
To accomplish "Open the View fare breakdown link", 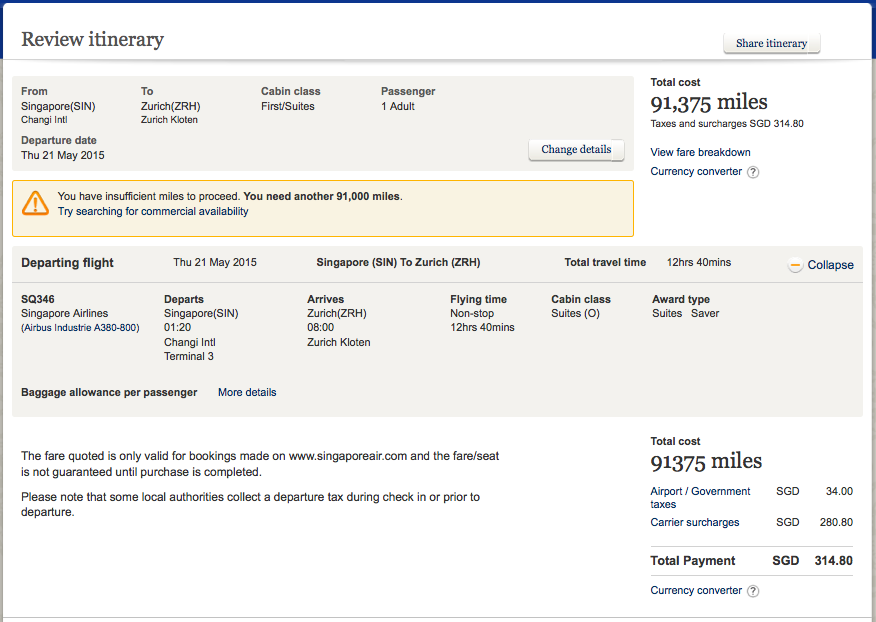I will tap(700, 152).
